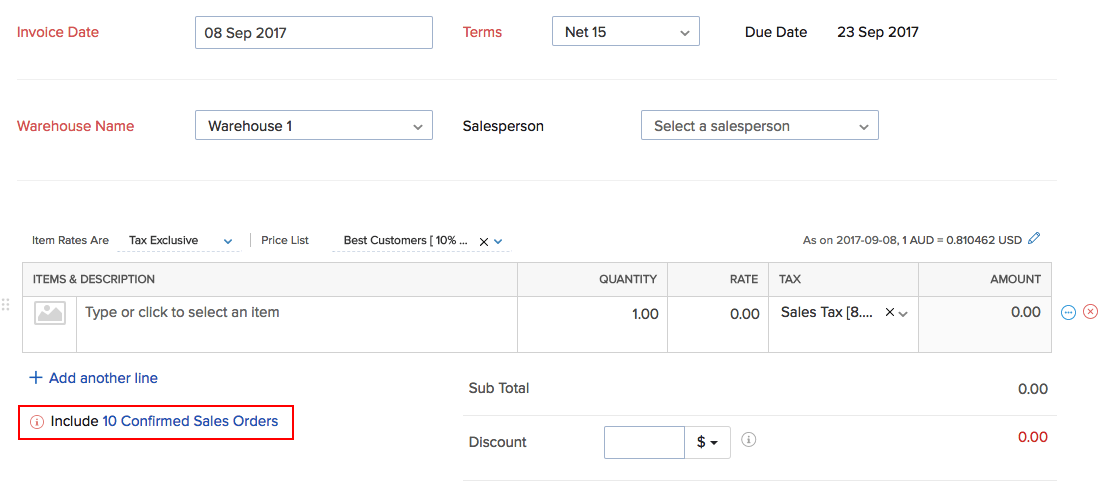Open the discount type $ dropdown
The height and width of the screenshot is (481, 1119).
pyautogui.click(x=707, y=442)
